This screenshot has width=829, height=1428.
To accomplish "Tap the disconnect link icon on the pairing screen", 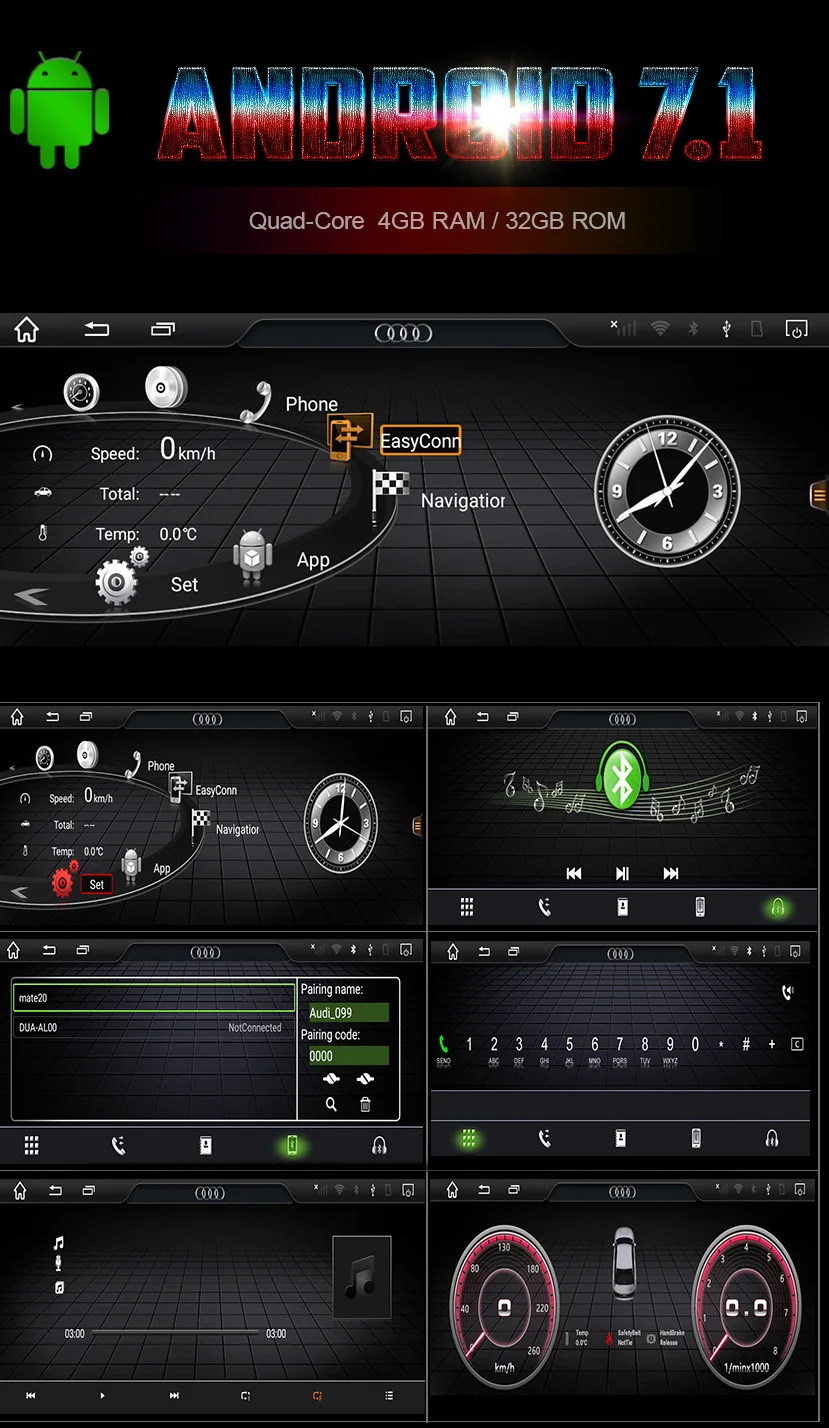I will tap(364, 1080).
